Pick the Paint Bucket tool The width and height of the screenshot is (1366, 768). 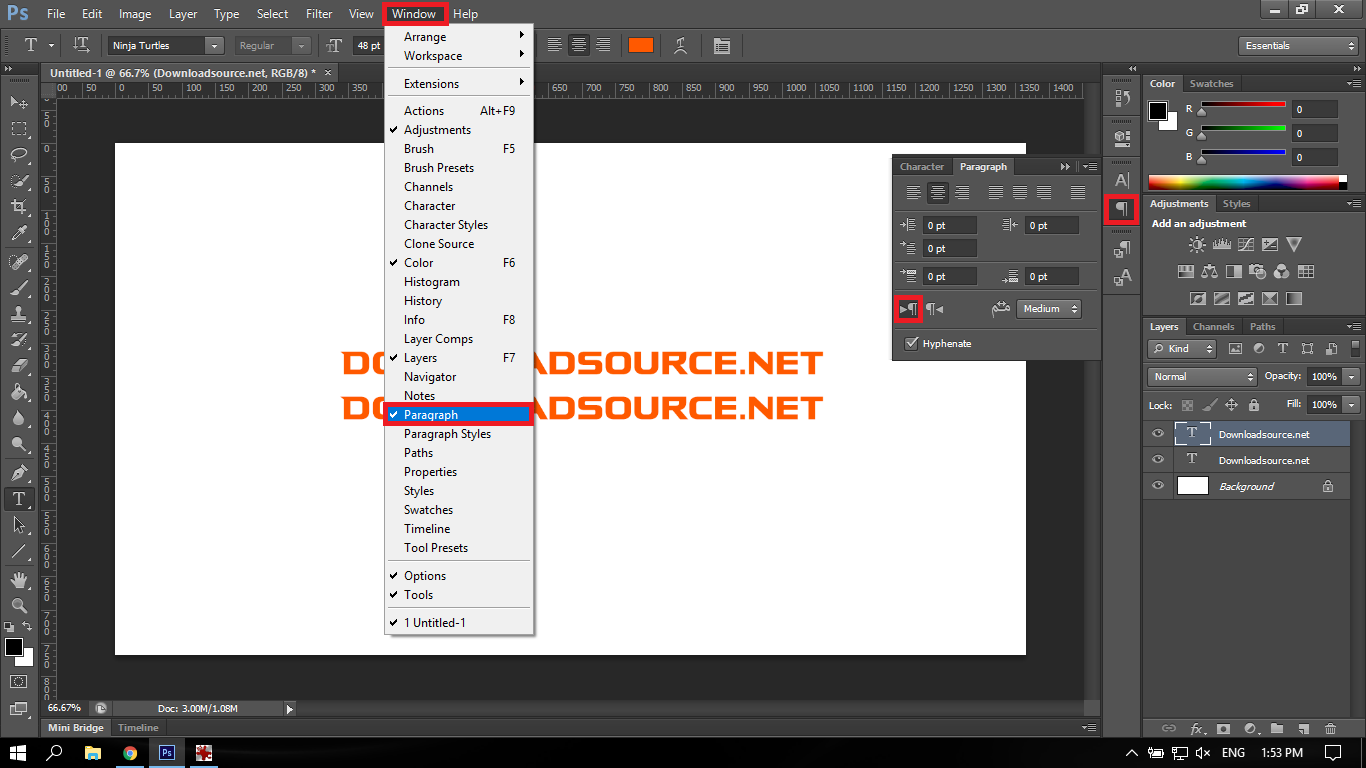19,392
